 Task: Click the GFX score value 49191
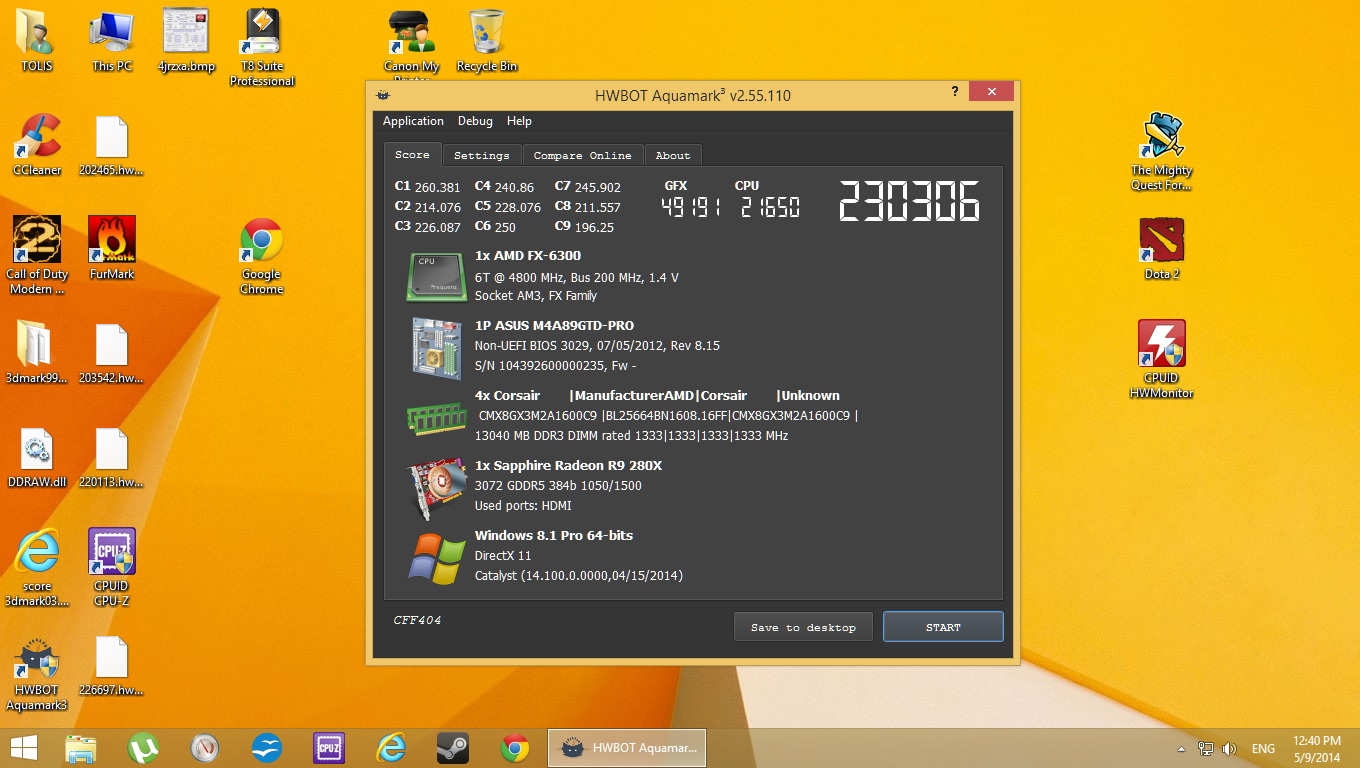pyautogui.click(x=689, y=207)
